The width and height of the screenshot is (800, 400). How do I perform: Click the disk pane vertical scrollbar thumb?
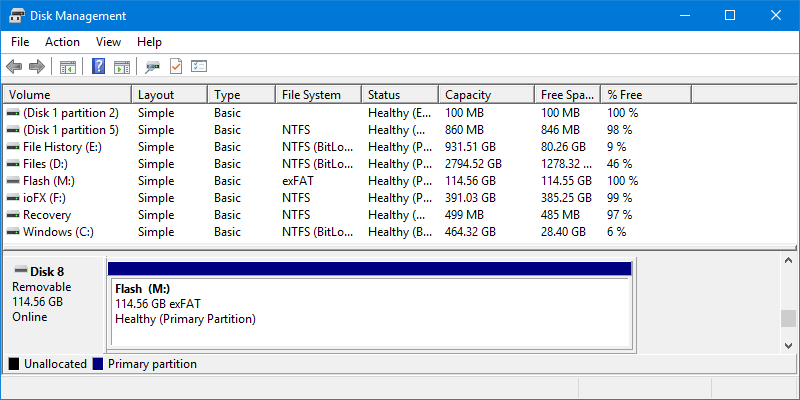[x=789, y=319]
